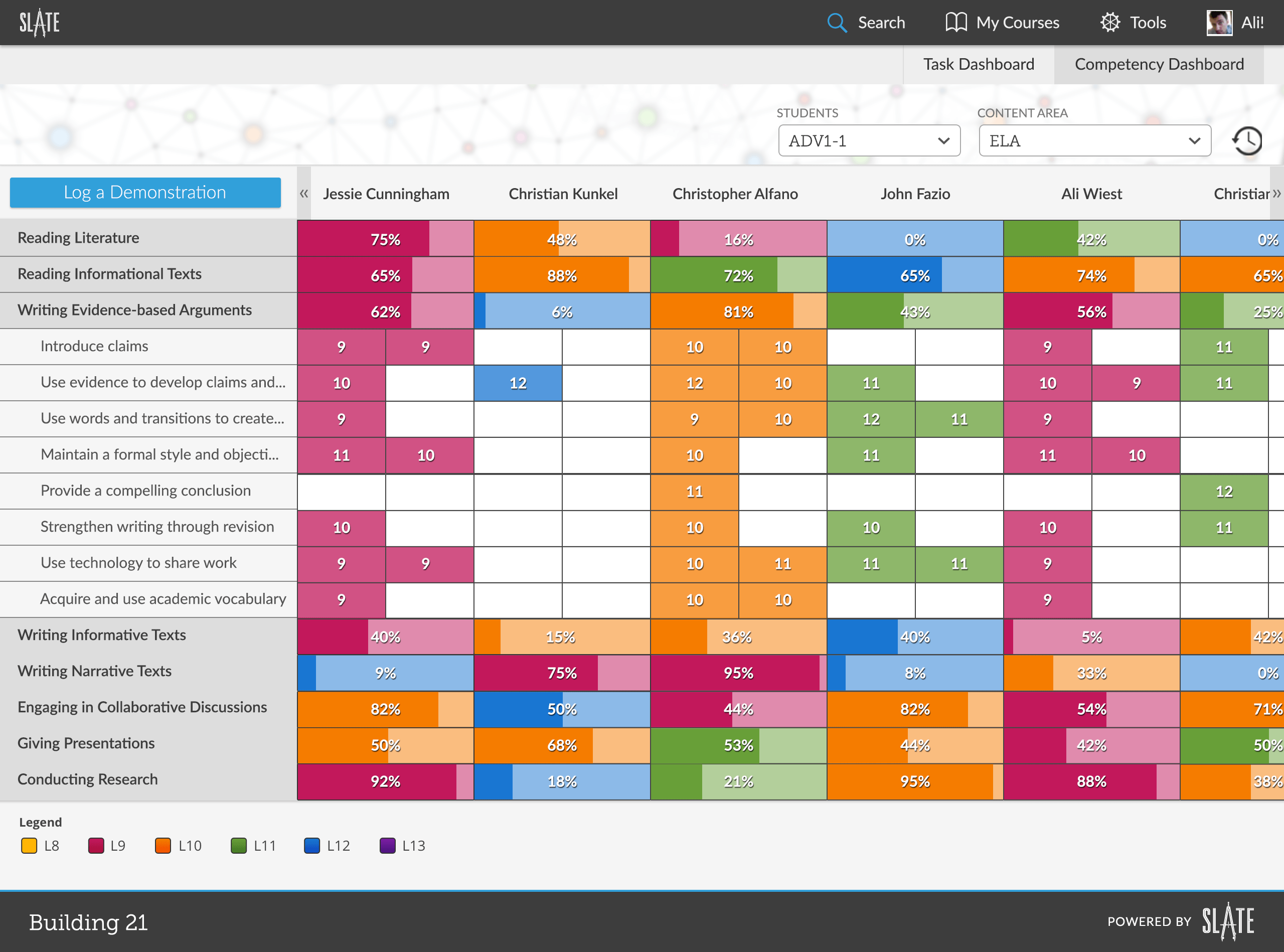Open John Fazio's column header
This screenshot has width=1284, height=952.
(915, 194)
